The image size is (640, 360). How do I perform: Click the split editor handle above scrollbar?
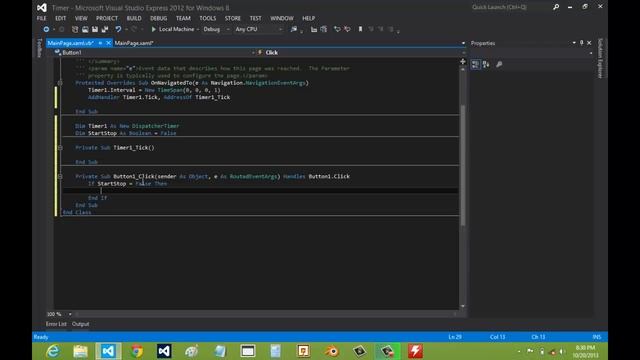462,61
